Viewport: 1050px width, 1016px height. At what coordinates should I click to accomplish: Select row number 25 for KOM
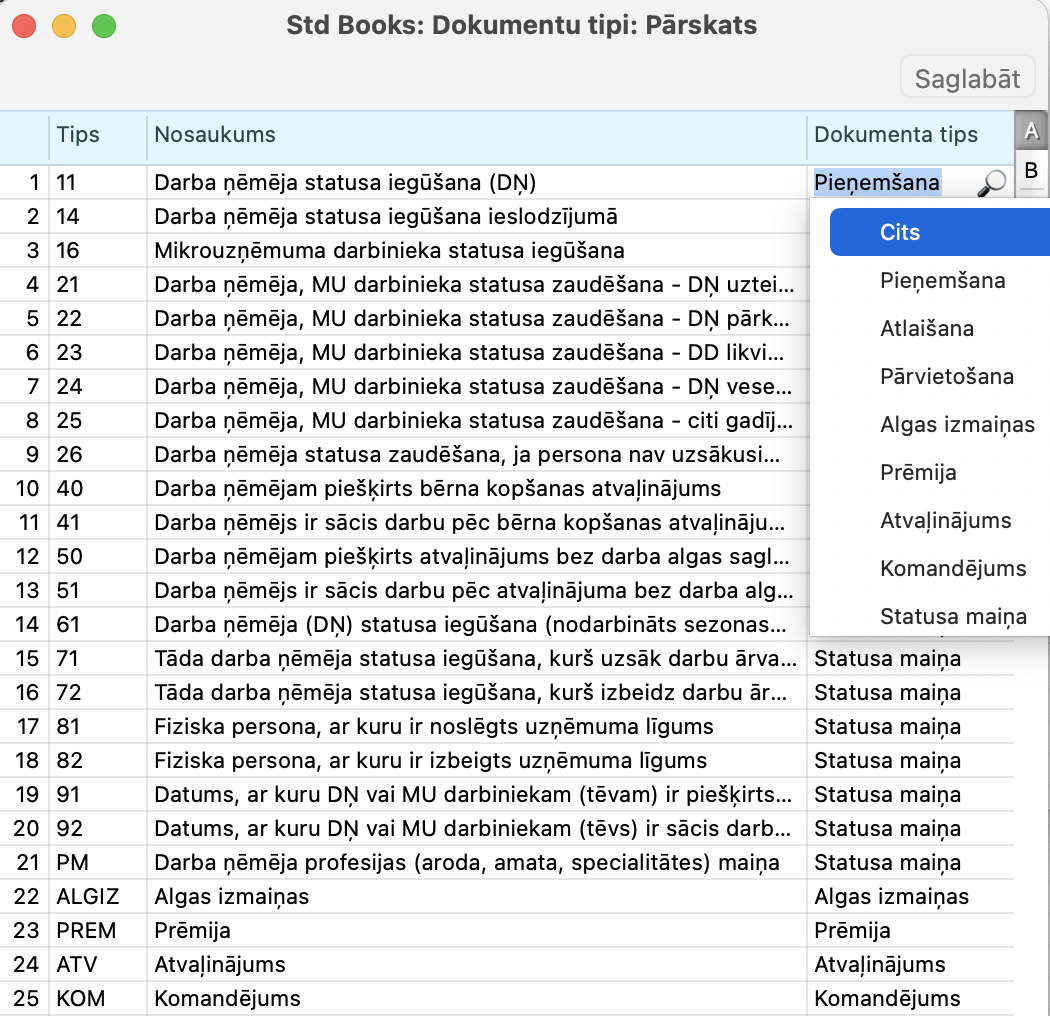26,999
